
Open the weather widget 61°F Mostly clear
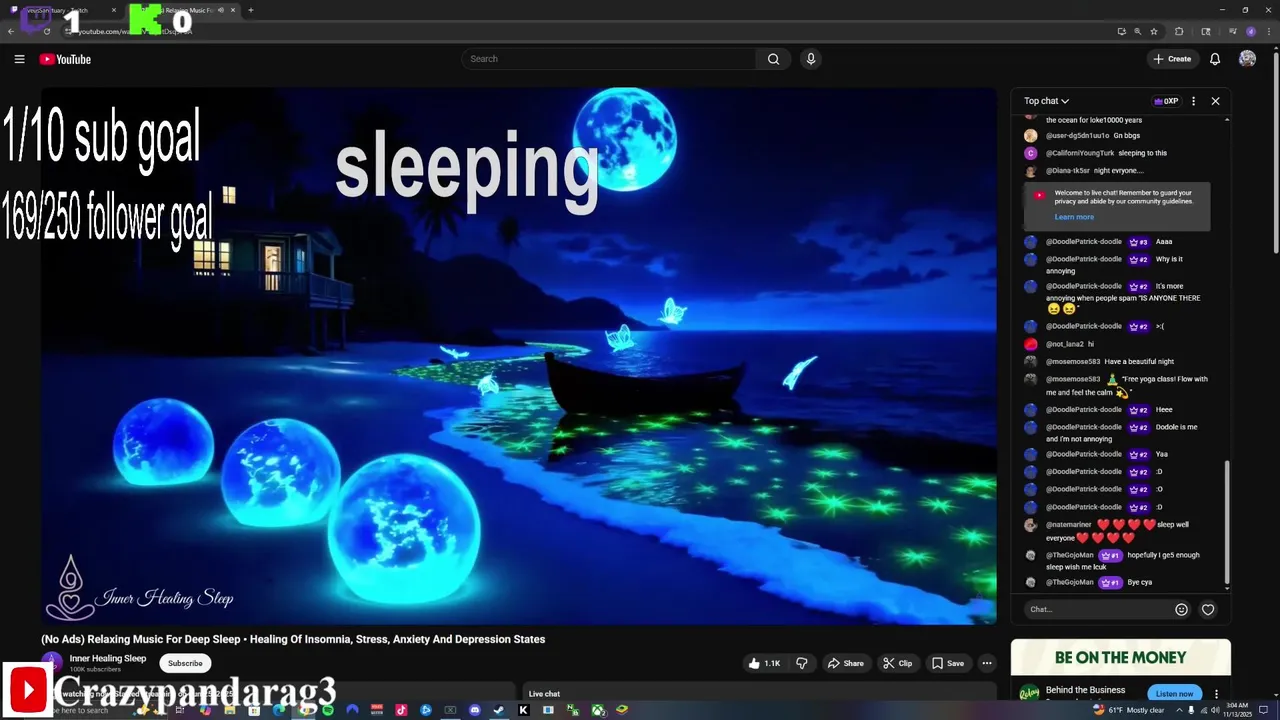1129,710
